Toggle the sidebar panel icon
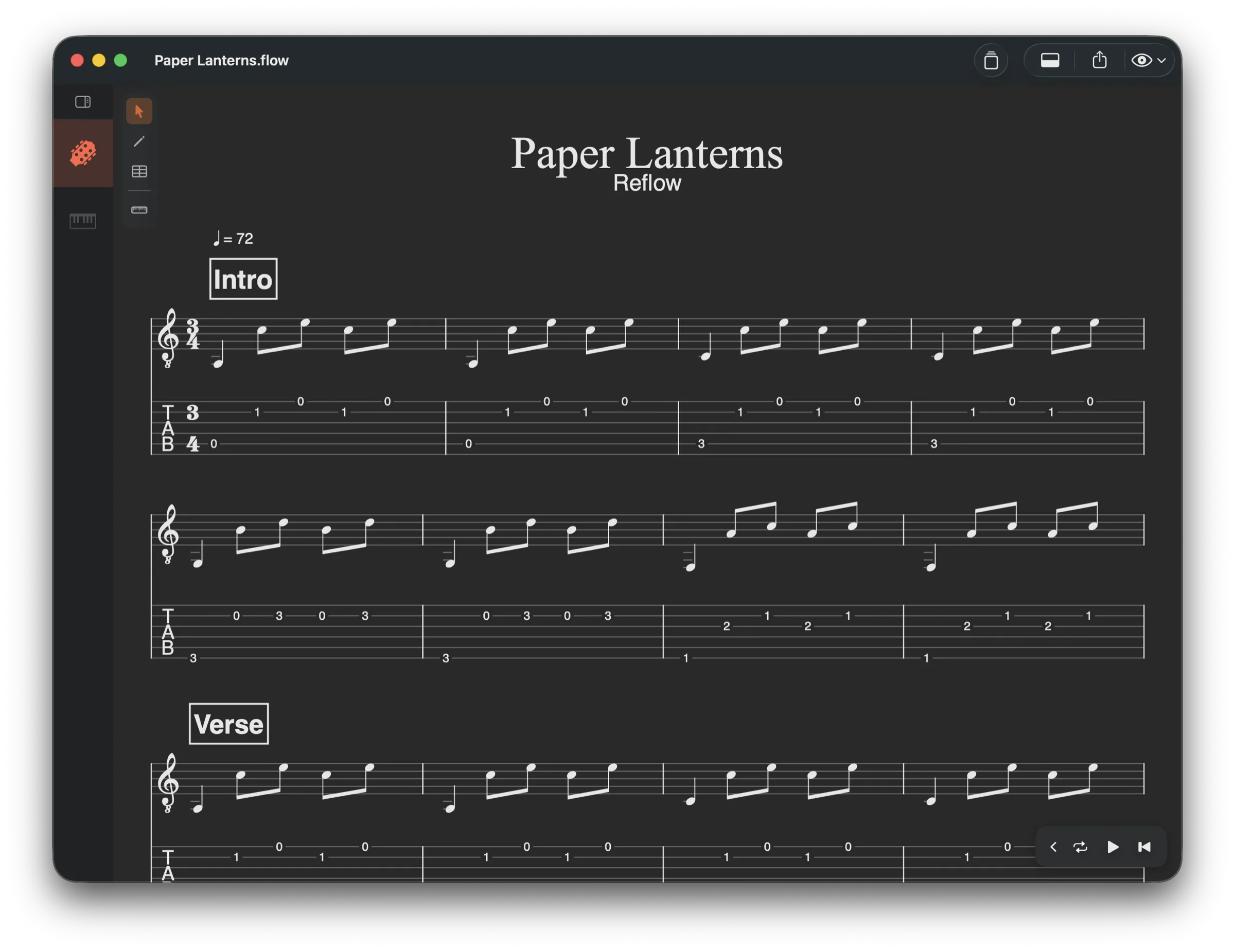The image size is (1235, 952). click(82, 102)
